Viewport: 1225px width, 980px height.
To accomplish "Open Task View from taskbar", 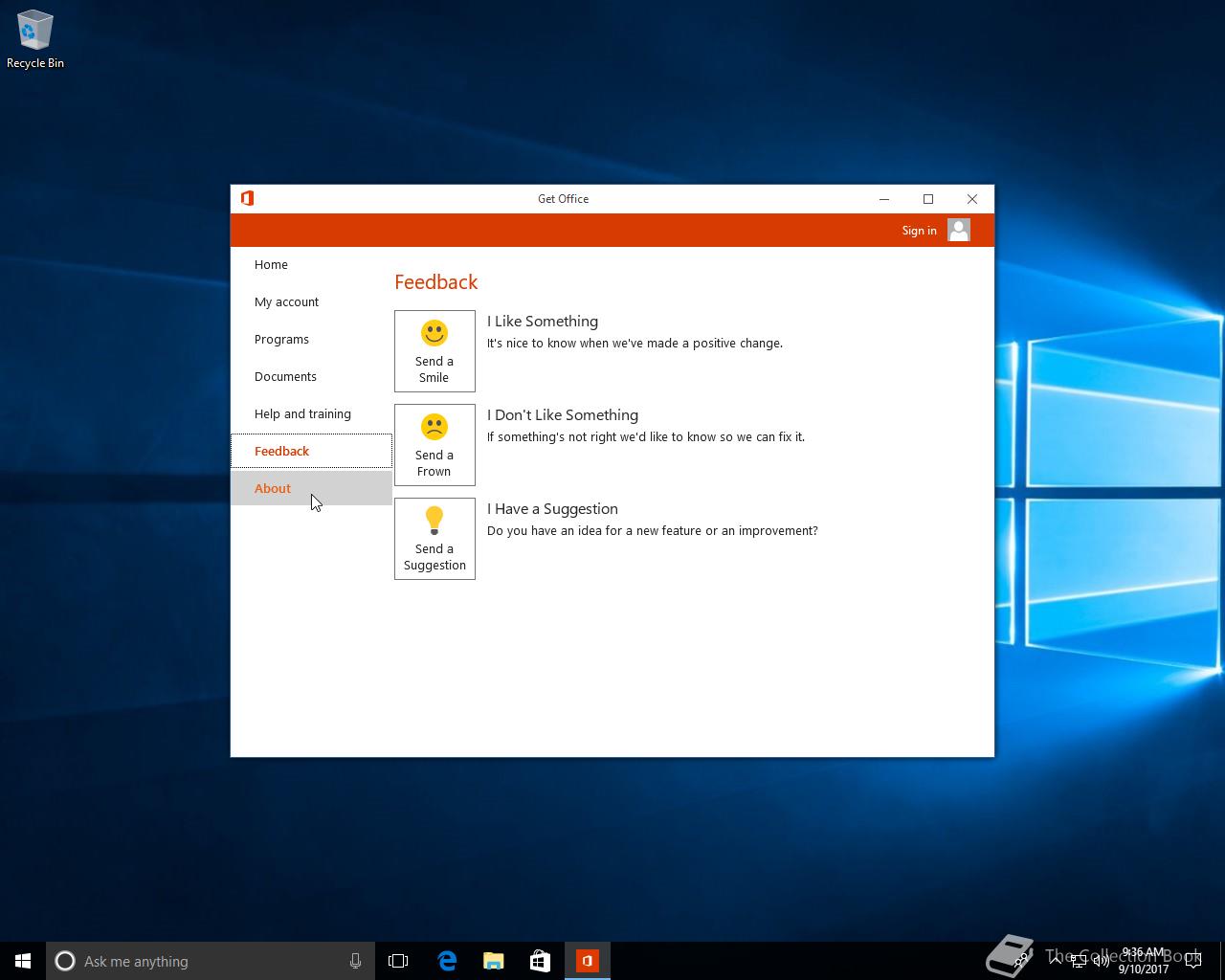I will (x=398, y=961).
